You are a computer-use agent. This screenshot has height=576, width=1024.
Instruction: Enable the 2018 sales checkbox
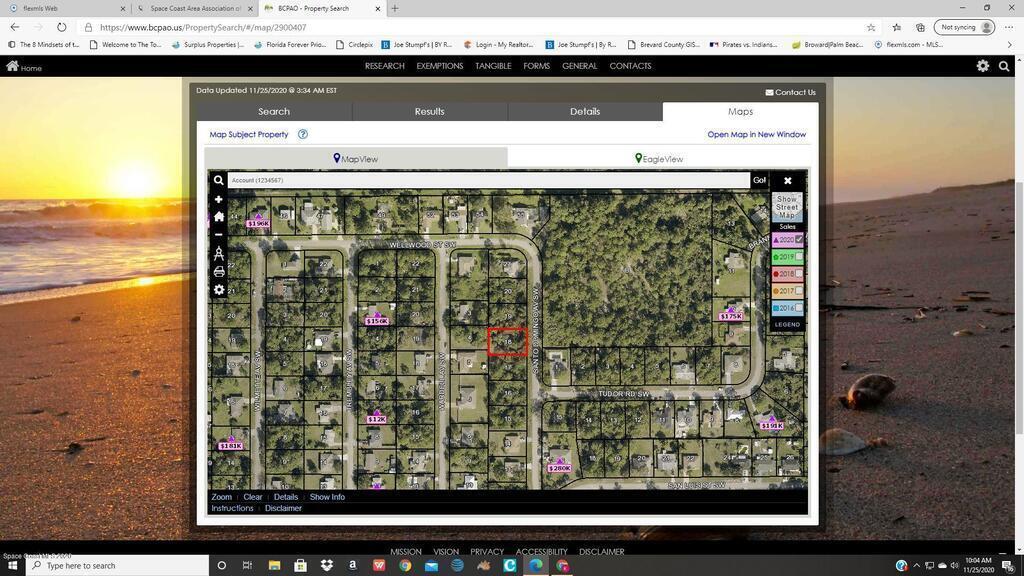tap(799, 274)
